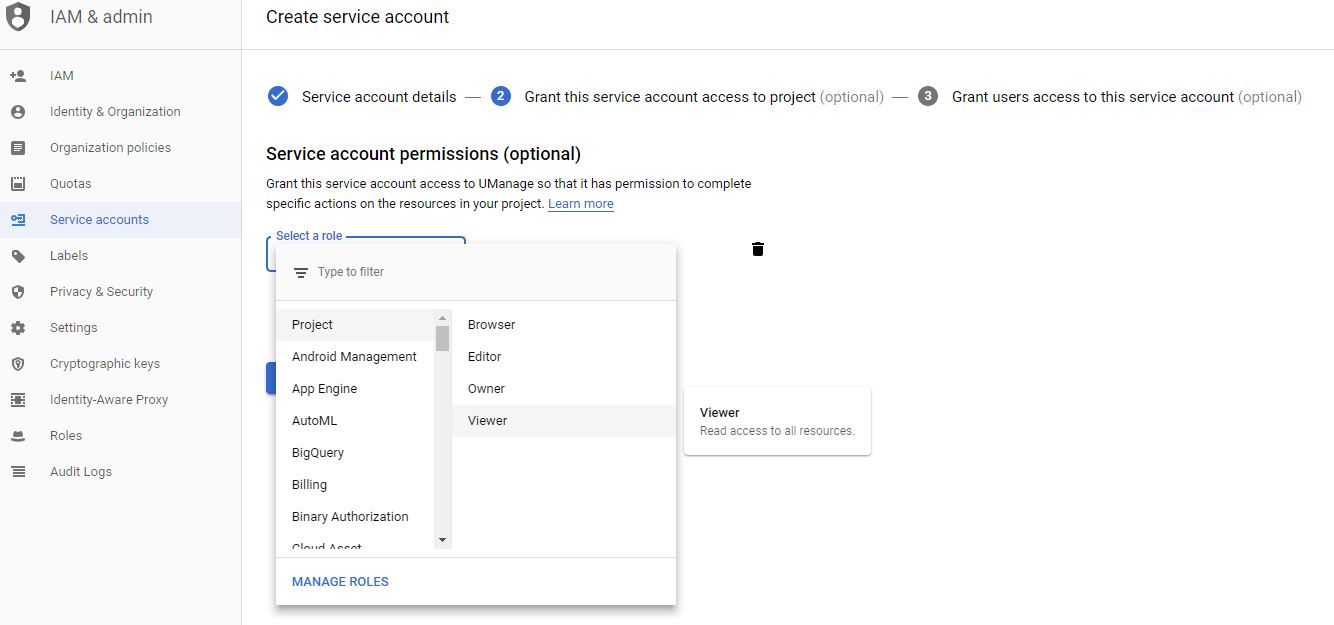Open the IAM & admin shield icon
The image size is (1334, 625).
click(18, 16)
